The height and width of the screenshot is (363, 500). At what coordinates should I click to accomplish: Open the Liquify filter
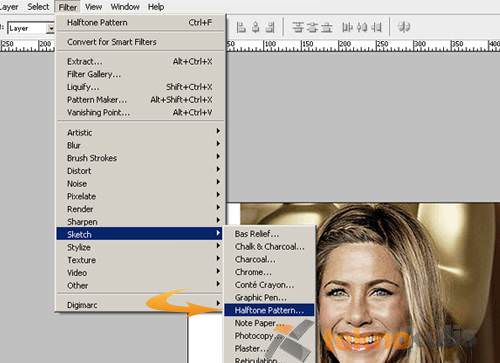[140, 87]
